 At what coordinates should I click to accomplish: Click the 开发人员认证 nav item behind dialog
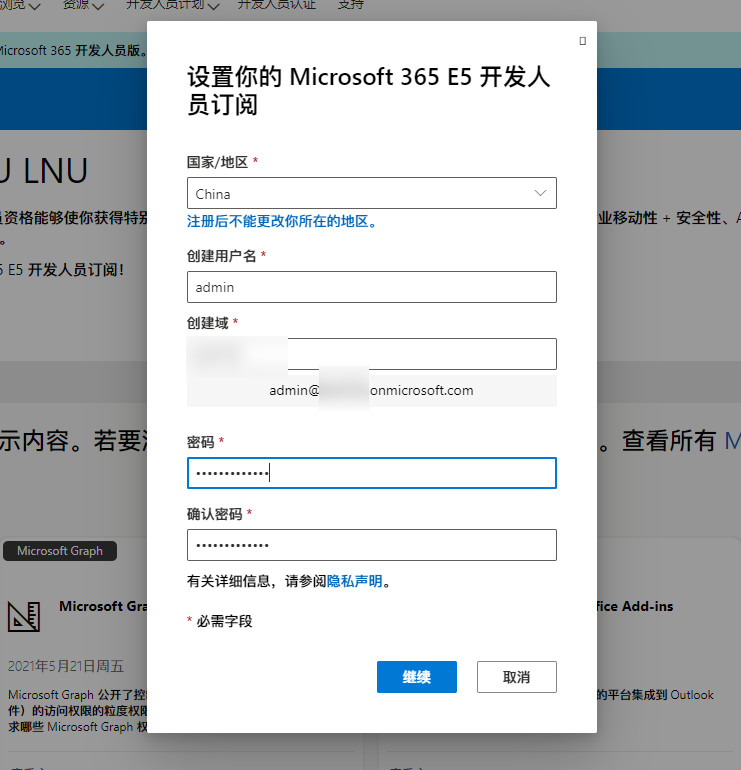(276, 5)
